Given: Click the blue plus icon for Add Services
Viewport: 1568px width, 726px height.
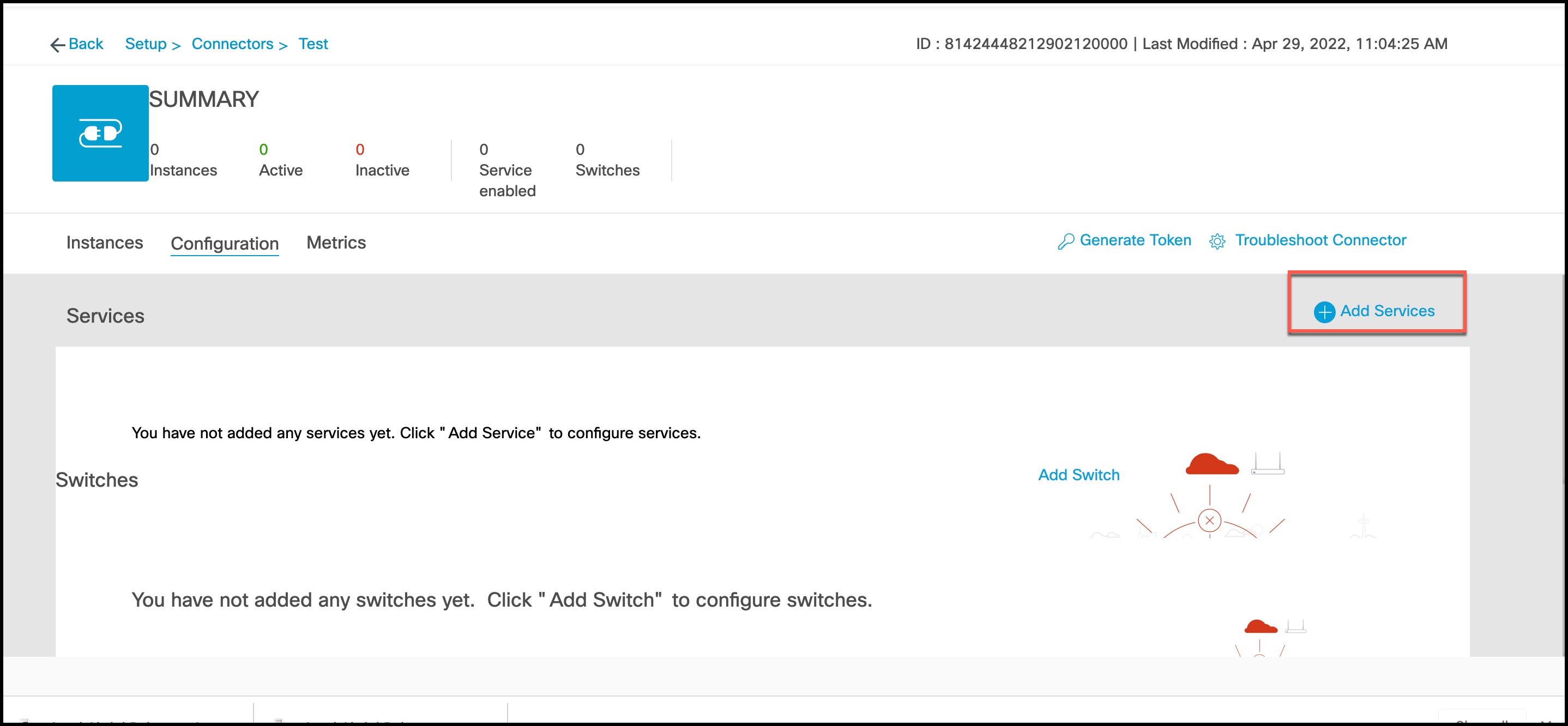Looking at the screenshot, I should click(1324, 312).
